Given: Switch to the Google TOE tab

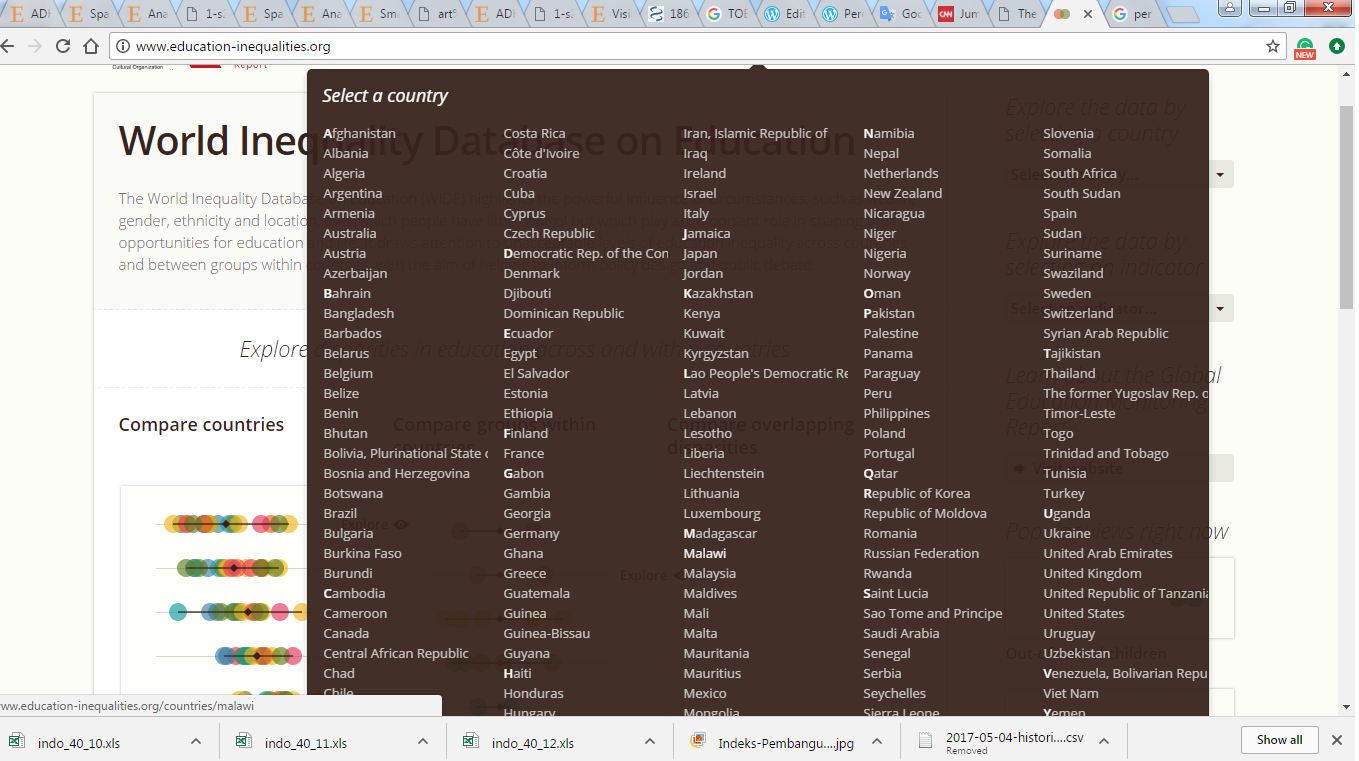Looking at the screenshot, I should pyautogui.click(x=730, y=14).
